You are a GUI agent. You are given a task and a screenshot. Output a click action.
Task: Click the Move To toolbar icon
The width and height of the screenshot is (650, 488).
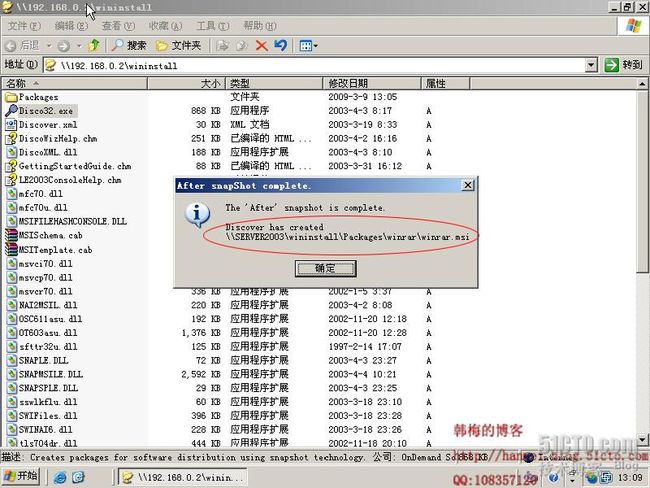point(223,46)
